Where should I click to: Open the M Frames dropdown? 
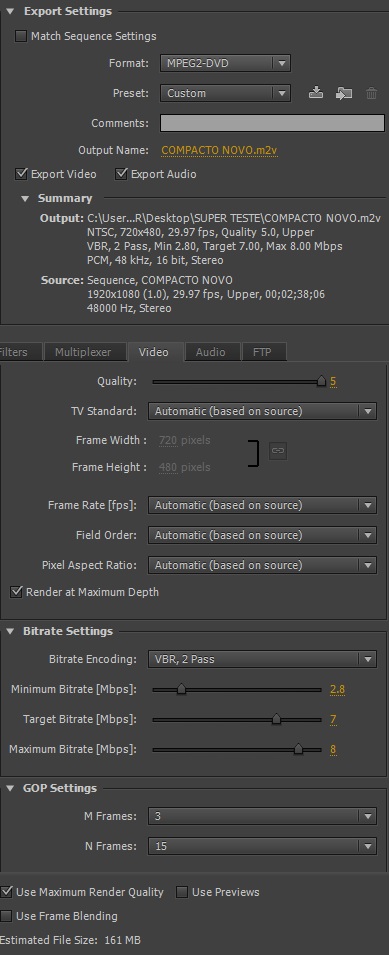point(262,816)
